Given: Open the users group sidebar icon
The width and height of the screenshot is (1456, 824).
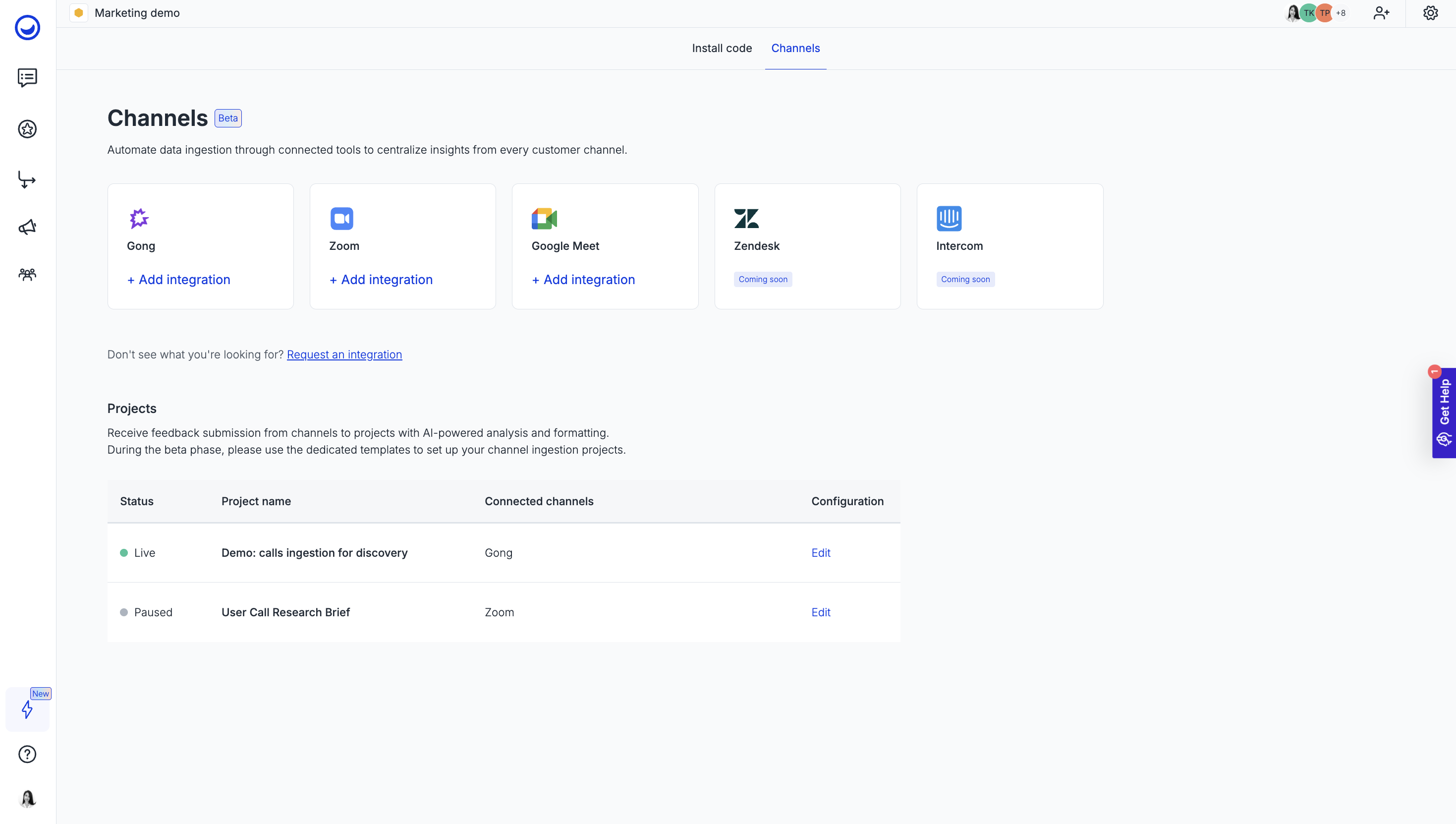Looking at the screenshot, I should pyautogui.click(x=27, y=275).
